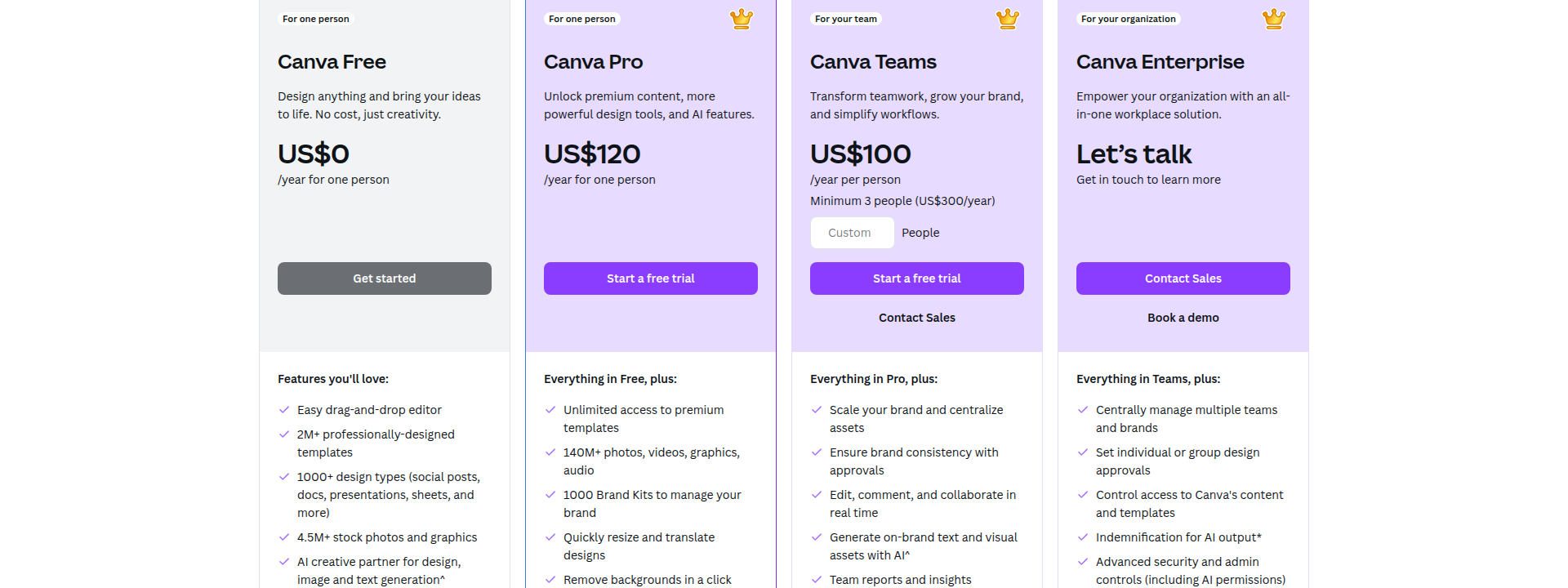This screenshot has height=588, width=1568.
Task: Click the For your team badge
Action: tap(846, 18)
